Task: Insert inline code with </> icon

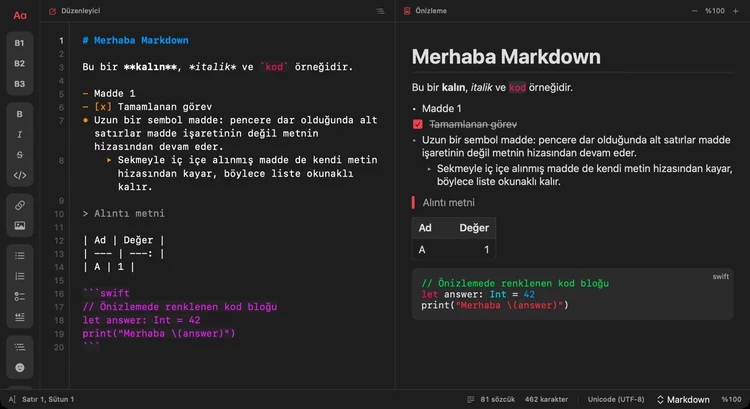Action: tap(20, 176)
